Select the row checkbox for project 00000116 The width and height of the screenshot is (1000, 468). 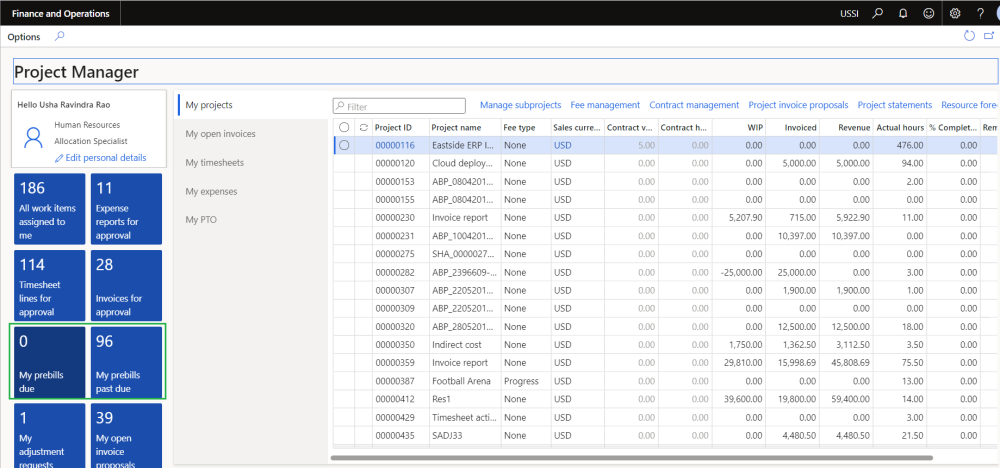coord(344,145)
